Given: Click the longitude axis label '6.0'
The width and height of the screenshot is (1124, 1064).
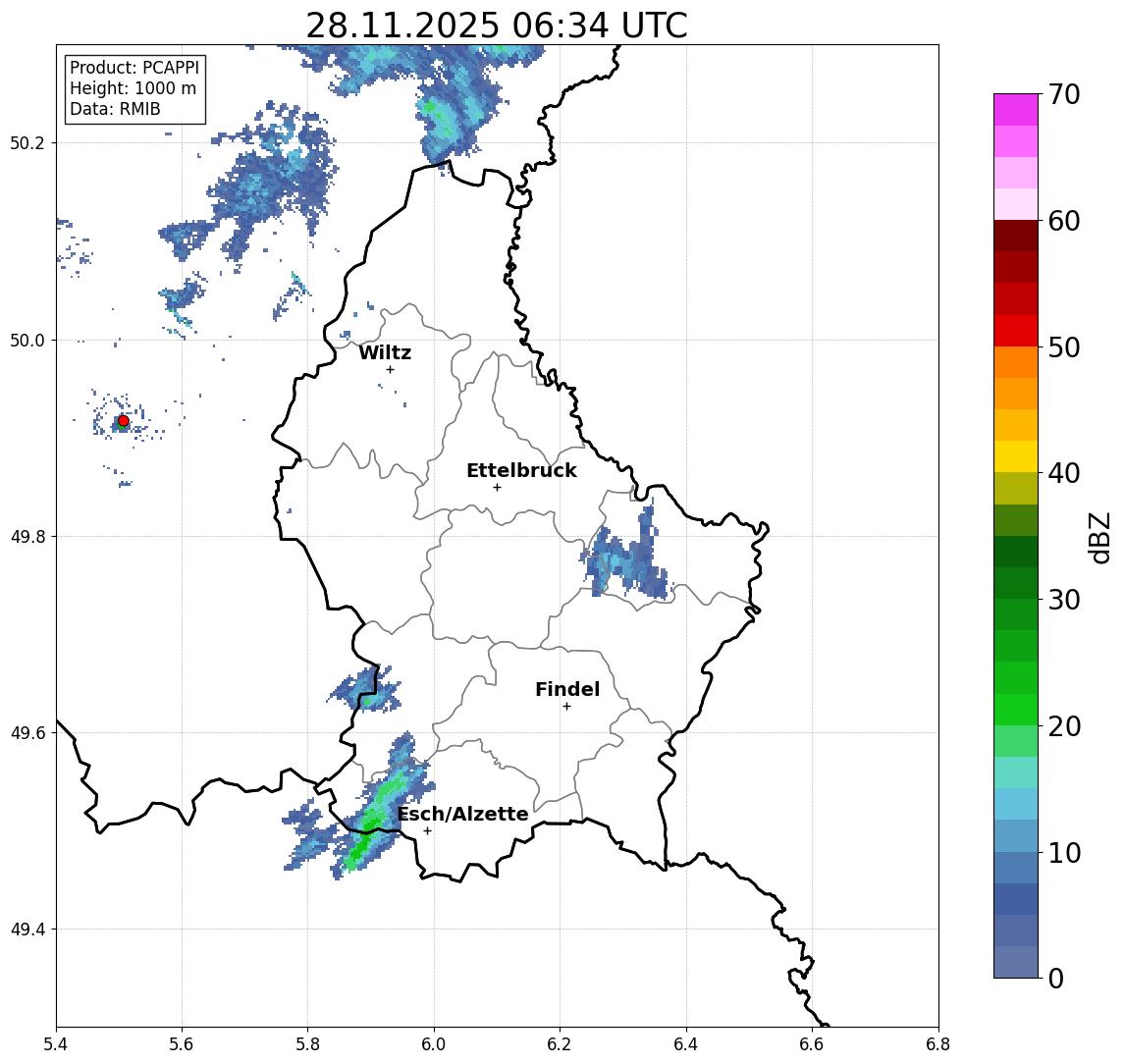Looking at the screenshot, I should (x=434, y=1044).
